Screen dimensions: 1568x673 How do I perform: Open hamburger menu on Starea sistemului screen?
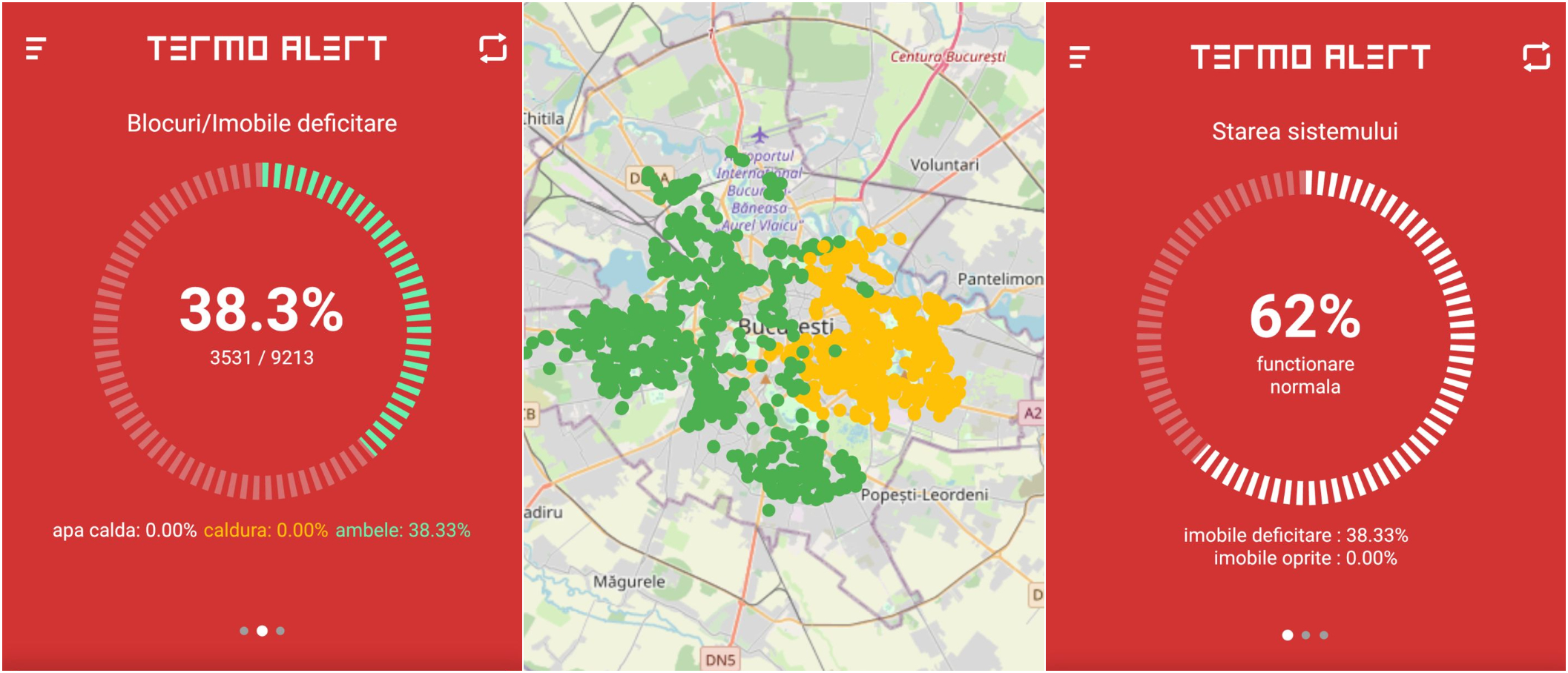(x=1079, y=57)
